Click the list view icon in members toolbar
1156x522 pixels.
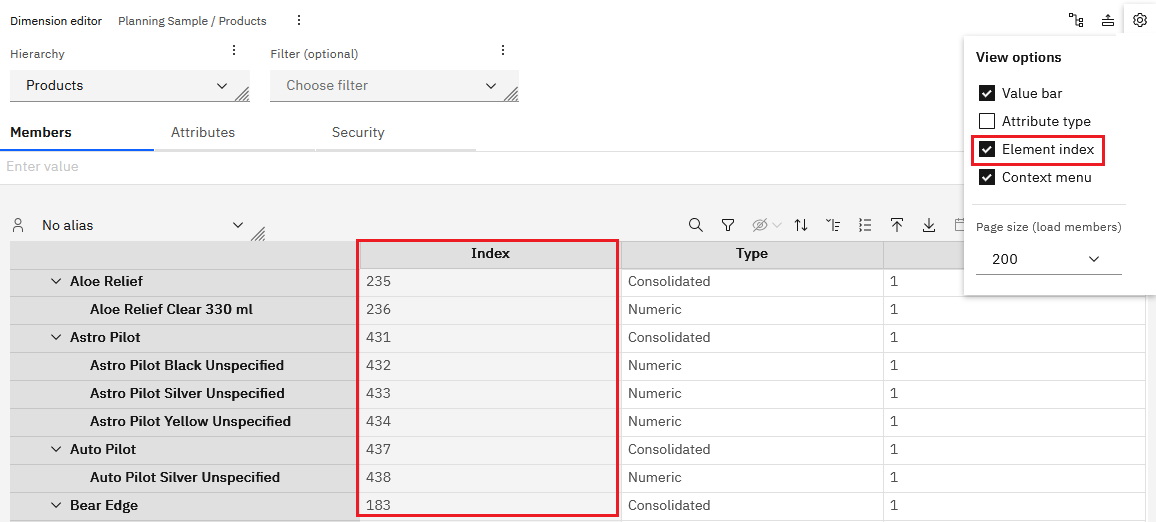(x=866, y=225)
